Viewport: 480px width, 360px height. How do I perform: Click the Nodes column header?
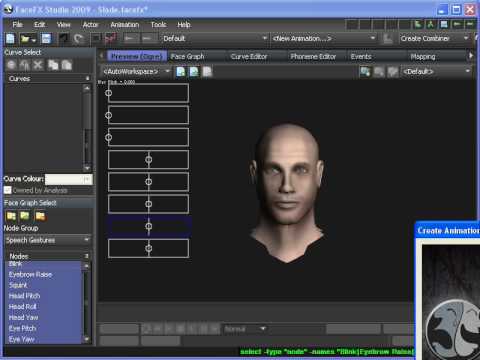[48, 256]
